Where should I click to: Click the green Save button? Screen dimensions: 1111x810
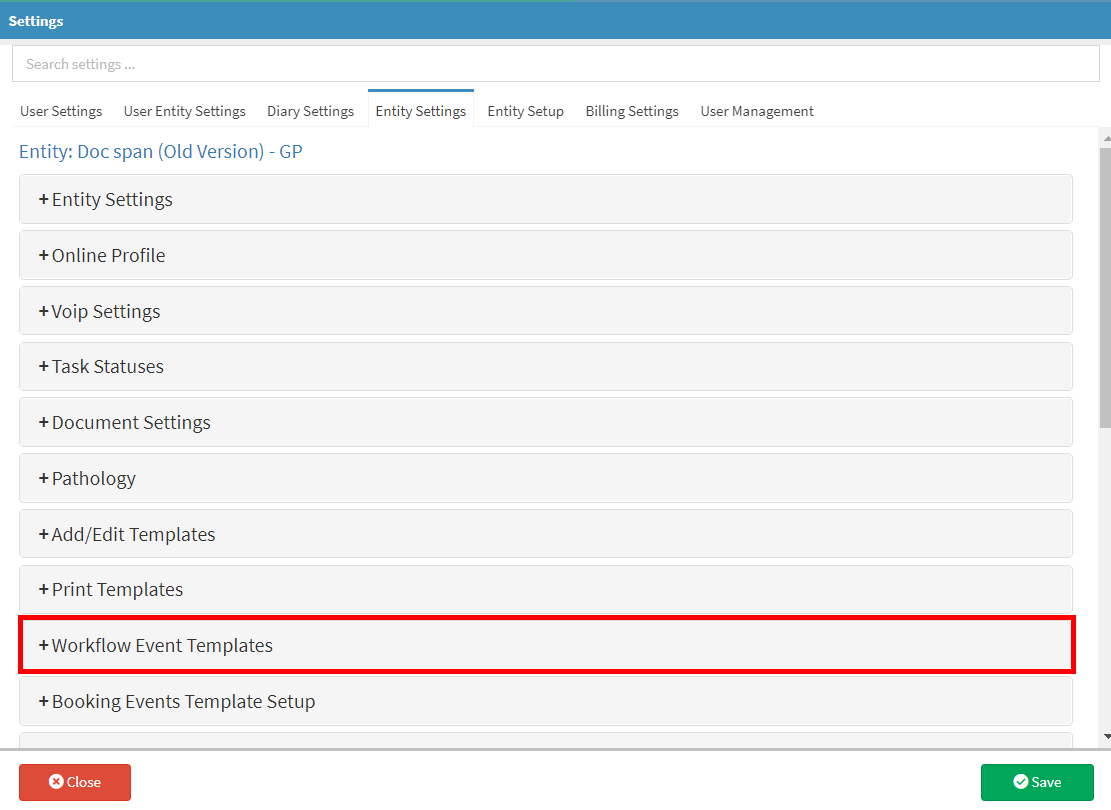[x=1037, y=782]
